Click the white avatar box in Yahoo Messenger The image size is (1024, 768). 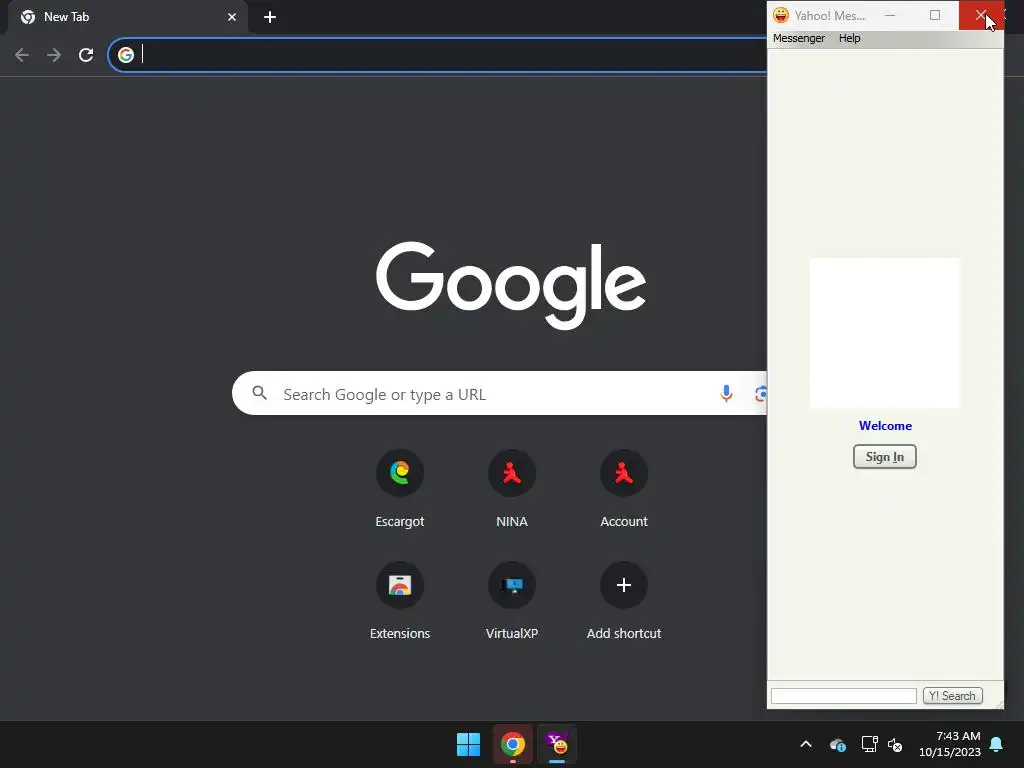884,333
